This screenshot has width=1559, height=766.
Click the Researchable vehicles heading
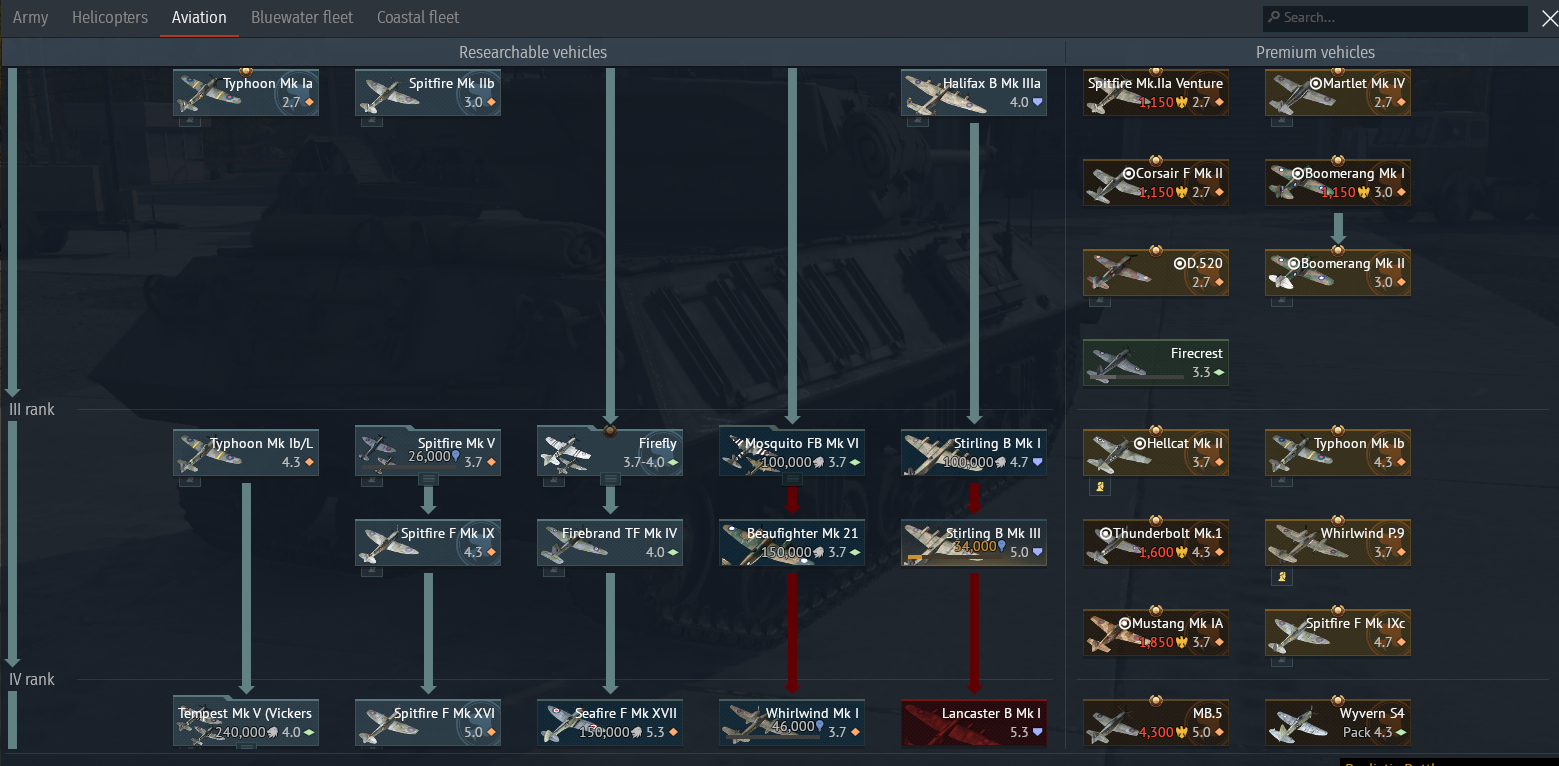coord(533,52)
